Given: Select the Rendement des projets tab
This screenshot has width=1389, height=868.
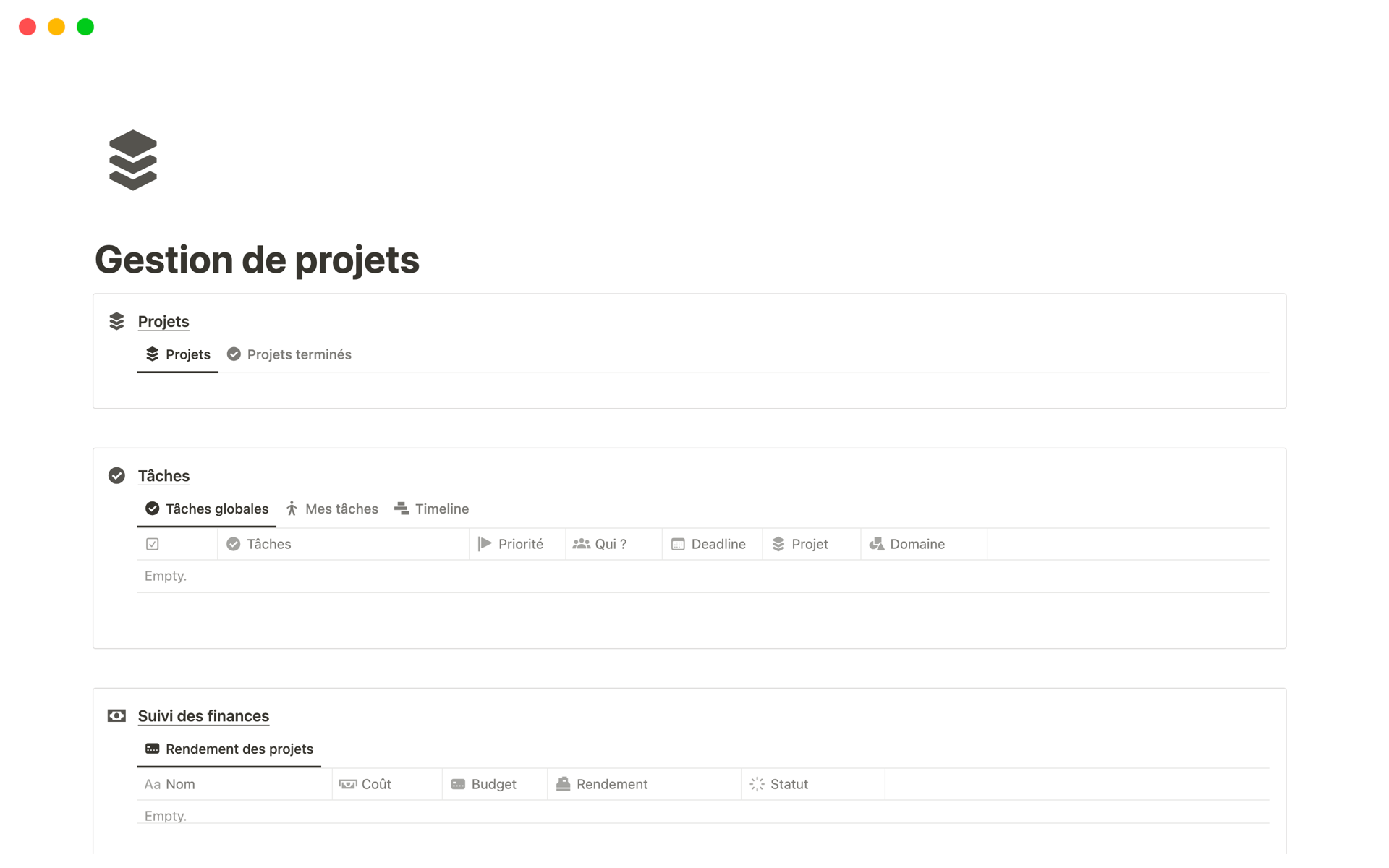Looking at the screenshot, I should (229, 749).
